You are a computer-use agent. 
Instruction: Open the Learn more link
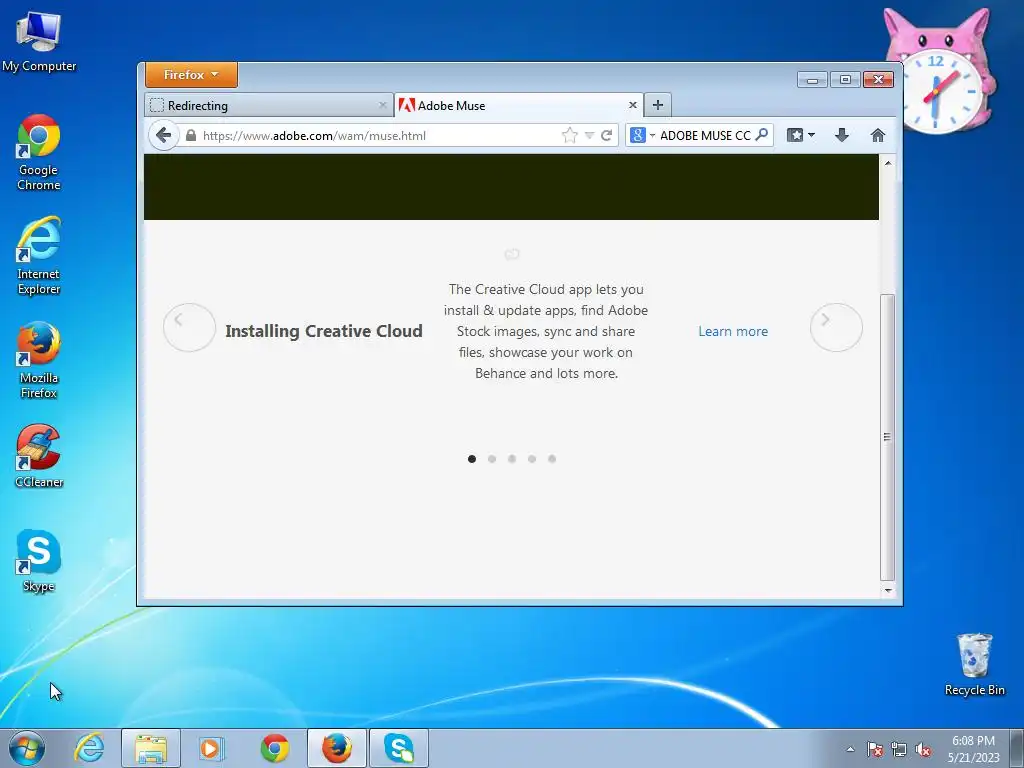click(733, 331)
